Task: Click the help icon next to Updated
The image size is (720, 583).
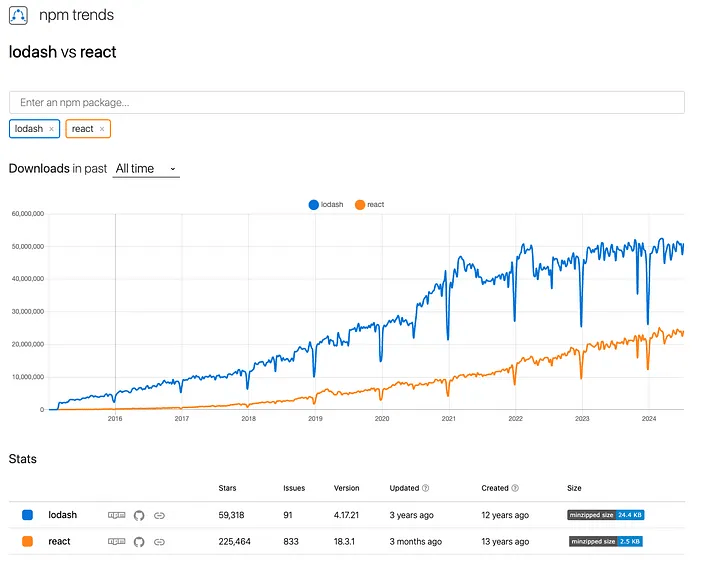Action: click(x=426, y=488)
